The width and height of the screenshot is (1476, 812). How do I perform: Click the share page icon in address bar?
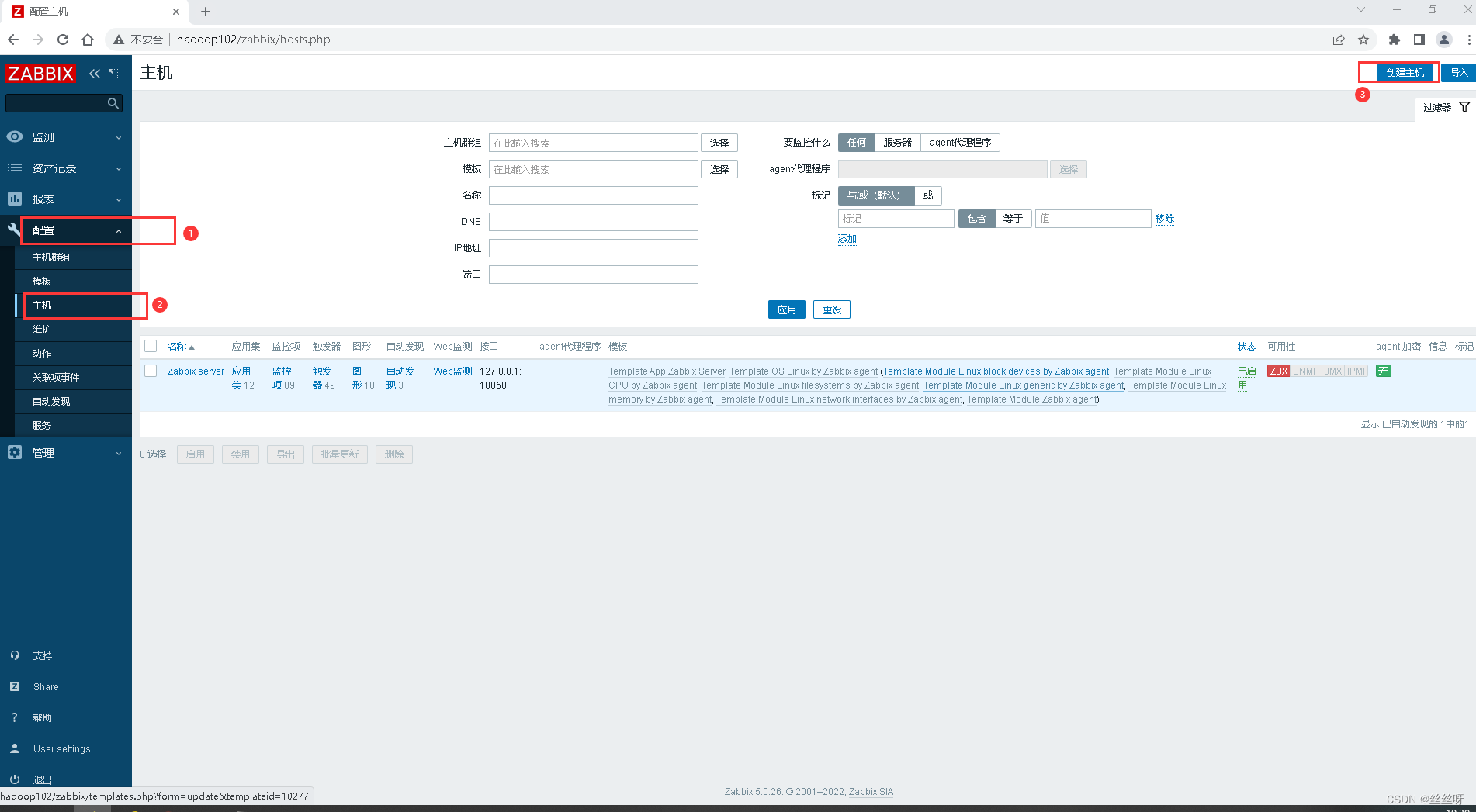(1339, 40)
